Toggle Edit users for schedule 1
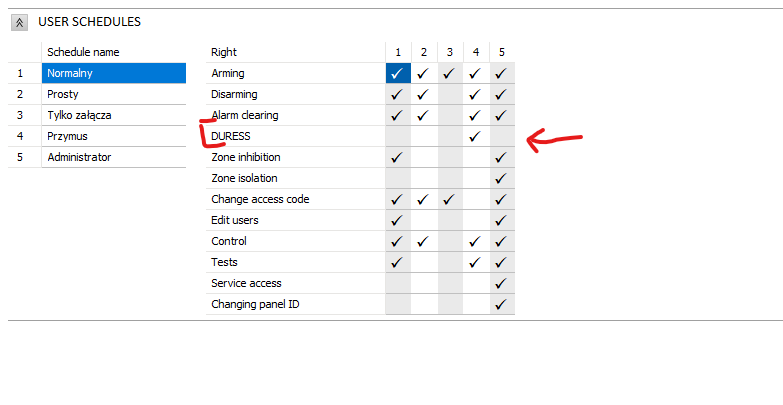Screen dimensions: 783x405 tap(398, 220)
